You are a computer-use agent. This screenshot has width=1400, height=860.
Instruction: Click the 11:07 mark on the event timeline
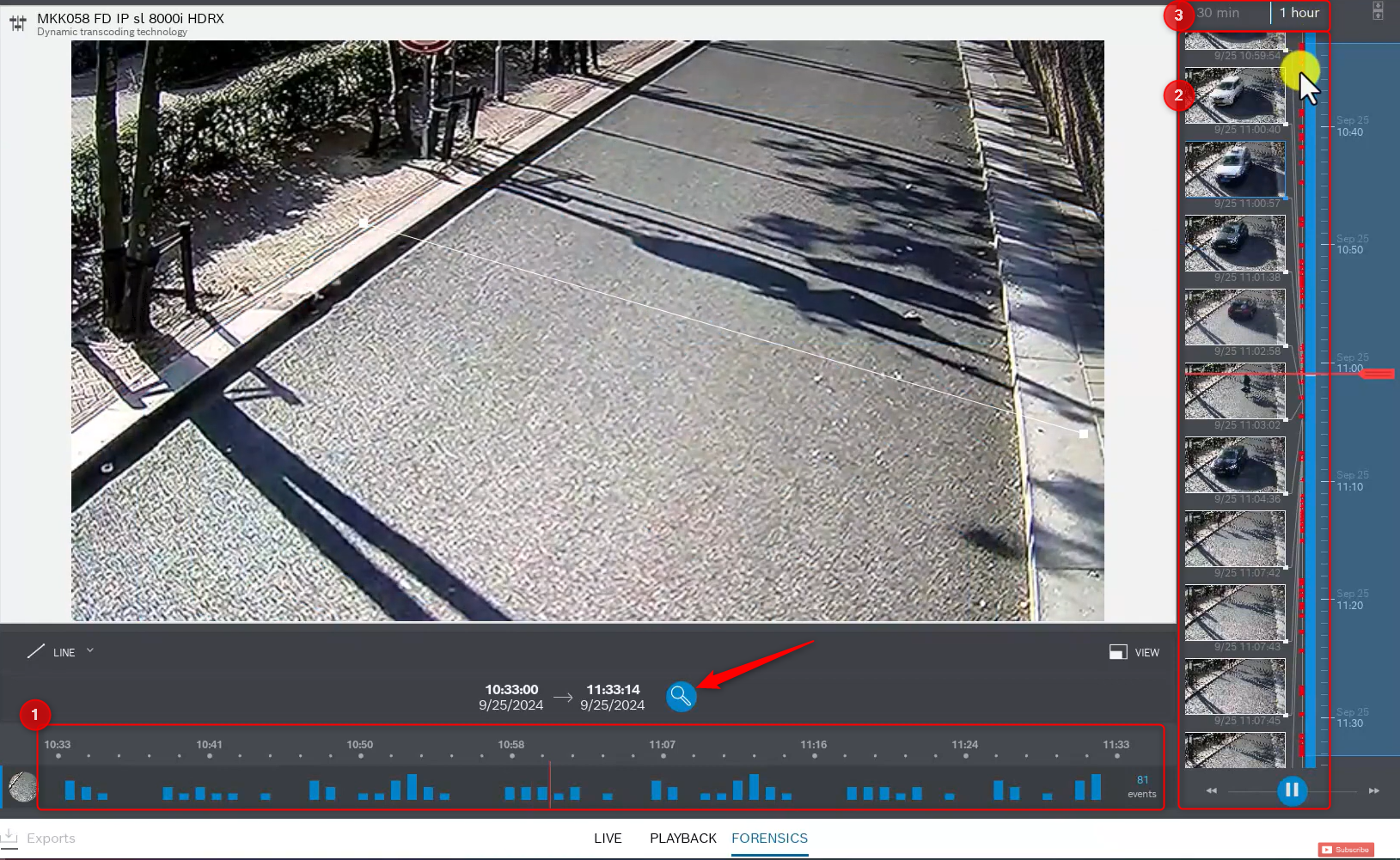tap(663, 745)
